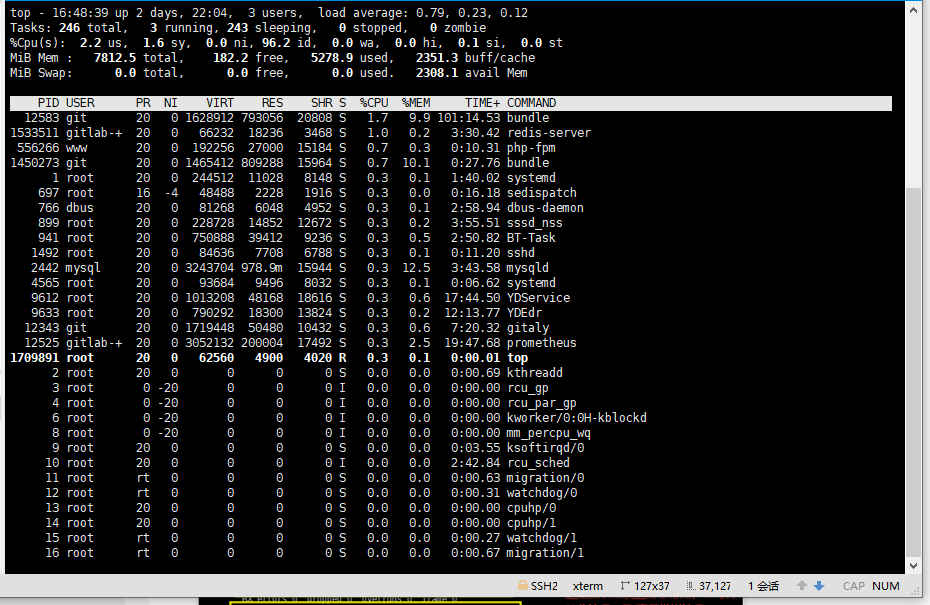Click the sedispatch command

coord(542,193)
